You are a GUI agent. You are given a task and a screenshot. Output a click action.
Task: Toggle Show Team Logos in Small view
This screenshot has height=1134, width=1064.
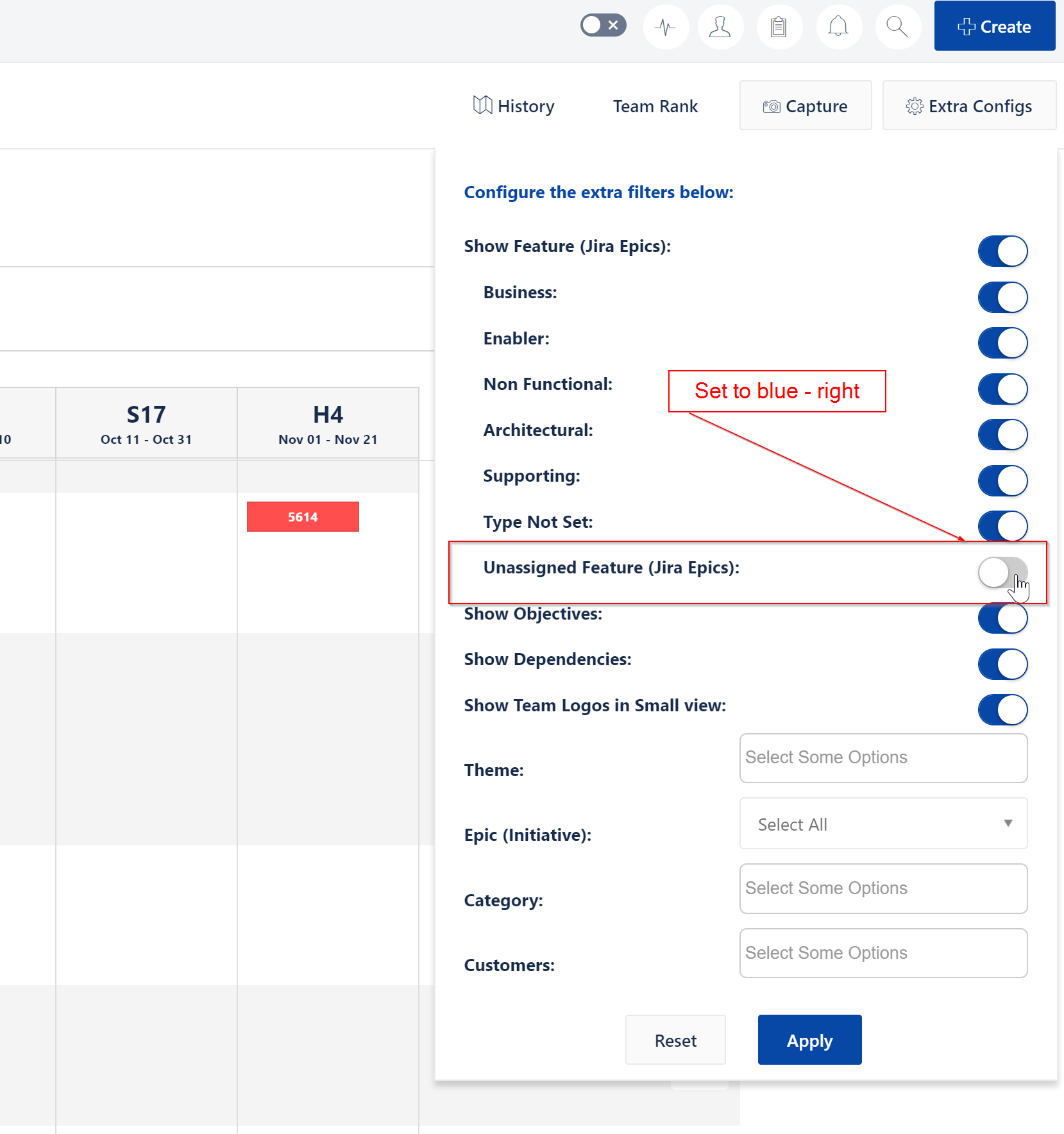(1002, 710)
